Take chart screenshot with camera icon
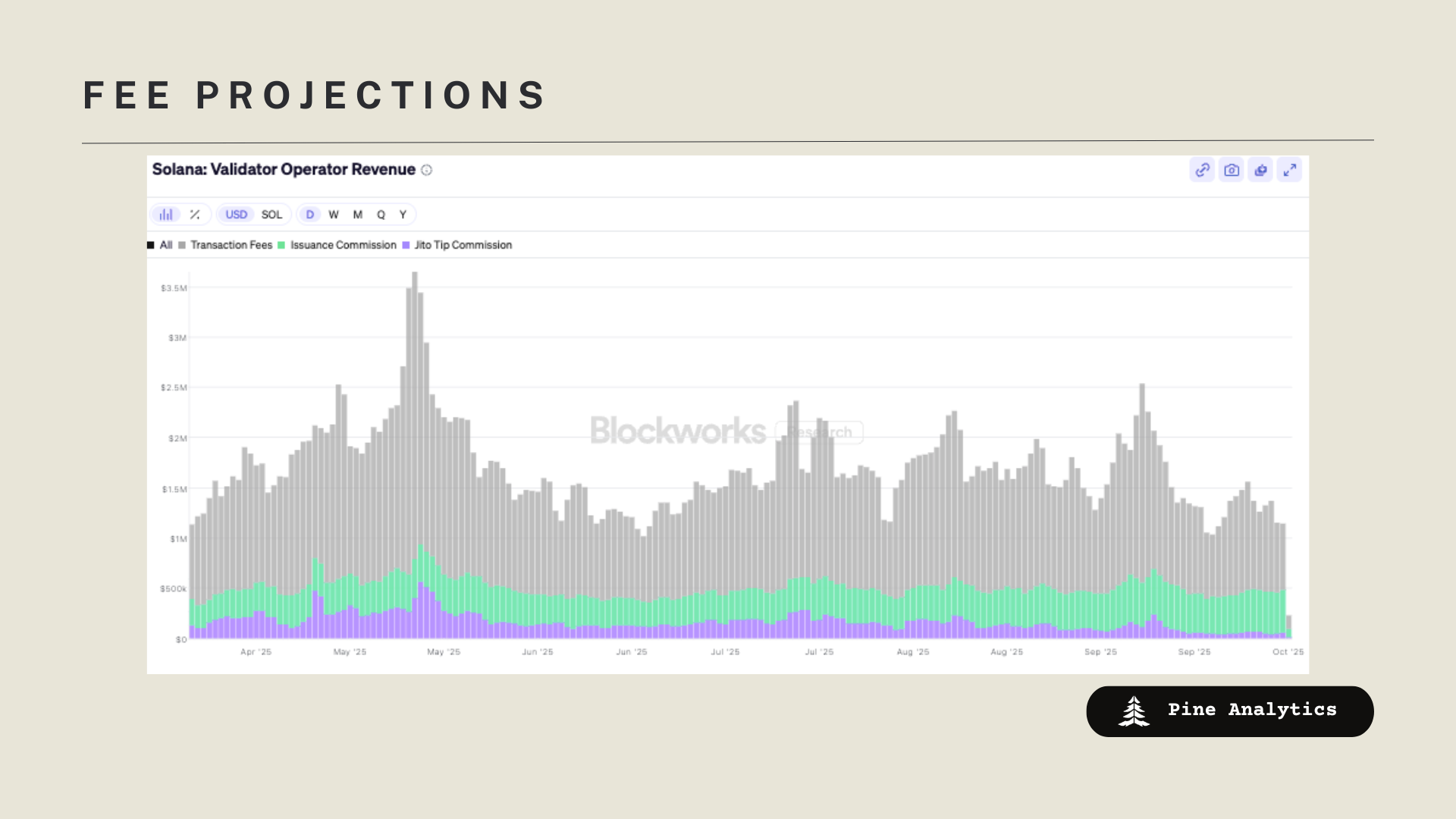Screen dimensions: 1456x819 pos(1232,170)
